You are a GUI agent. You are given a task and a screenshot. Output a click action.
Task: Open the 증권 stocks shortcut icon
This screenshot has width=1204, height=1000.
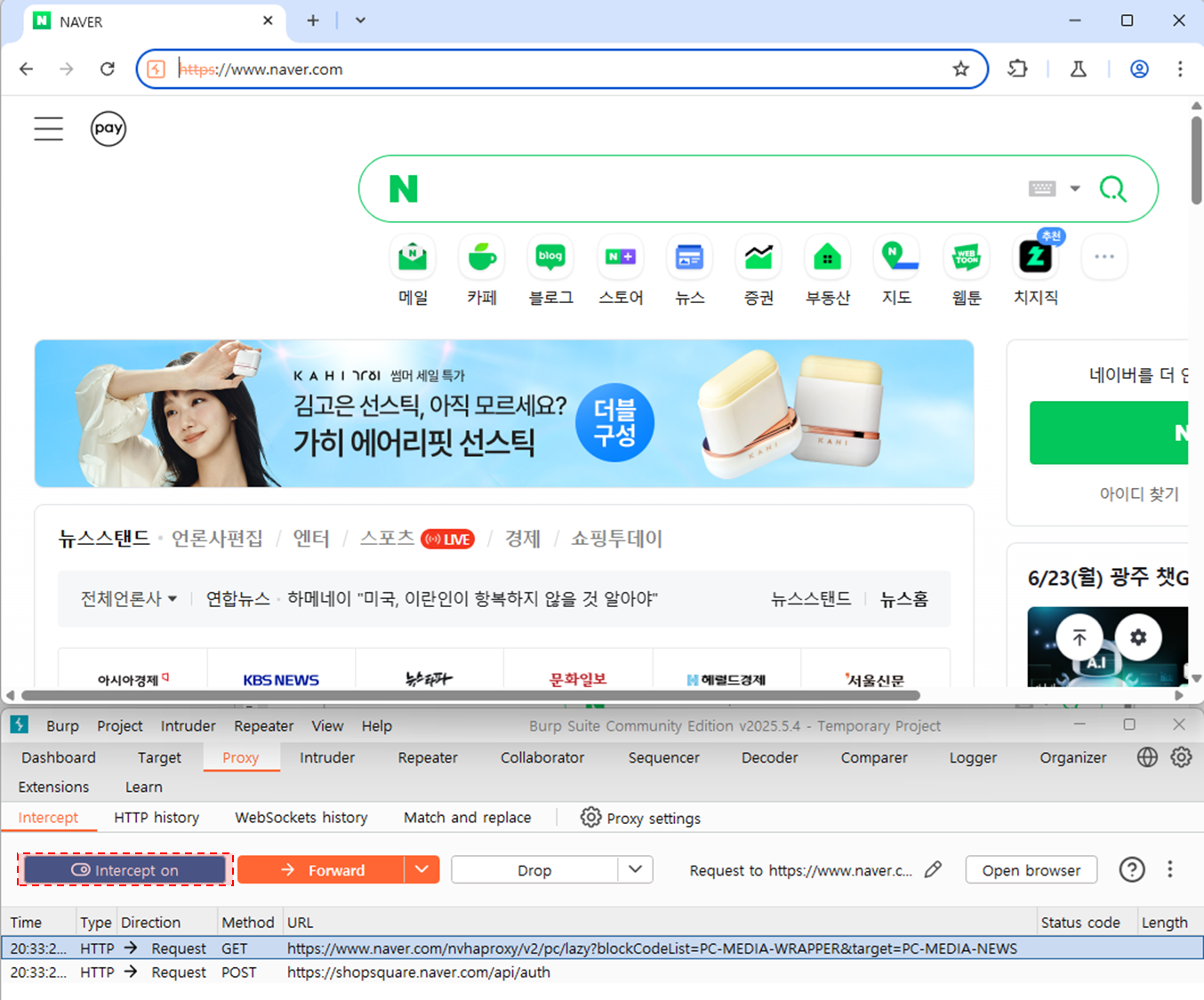pos(759,257)
